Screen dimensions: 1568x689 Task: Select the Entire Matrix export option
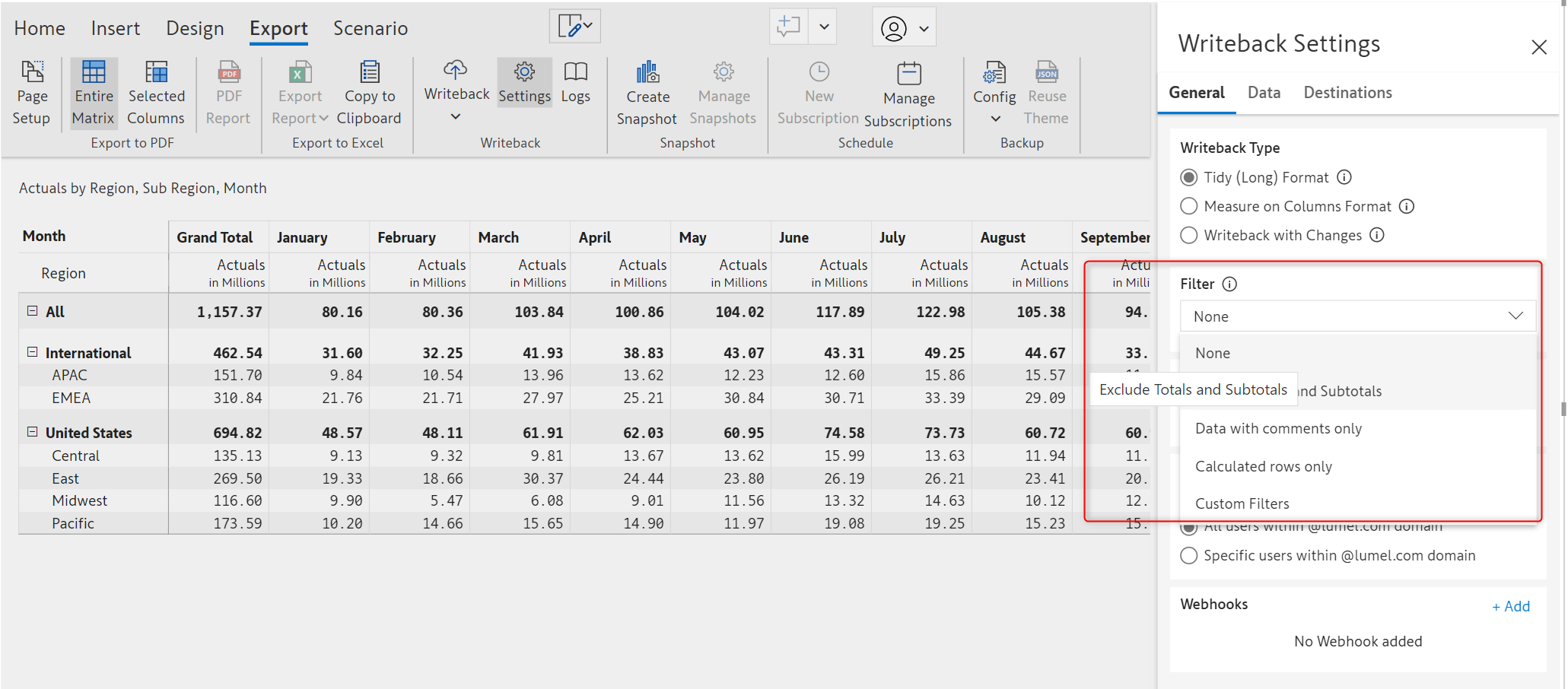[x=94, y=93]
